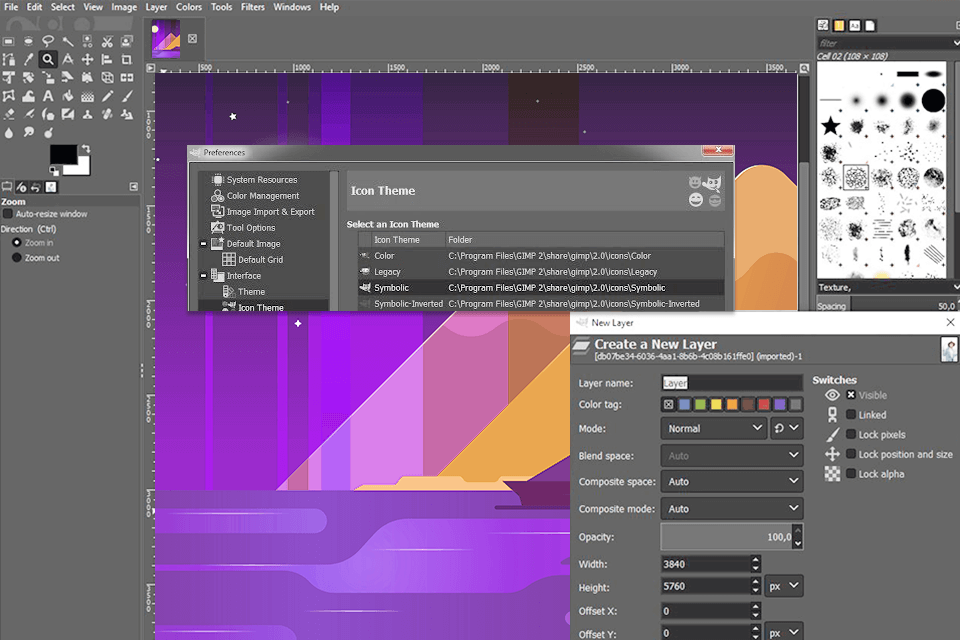This screenshot has width=960, height=640.
Task: Select the Fuzzy Select tool
Action: pyautogui.click(x=67, y=41)
